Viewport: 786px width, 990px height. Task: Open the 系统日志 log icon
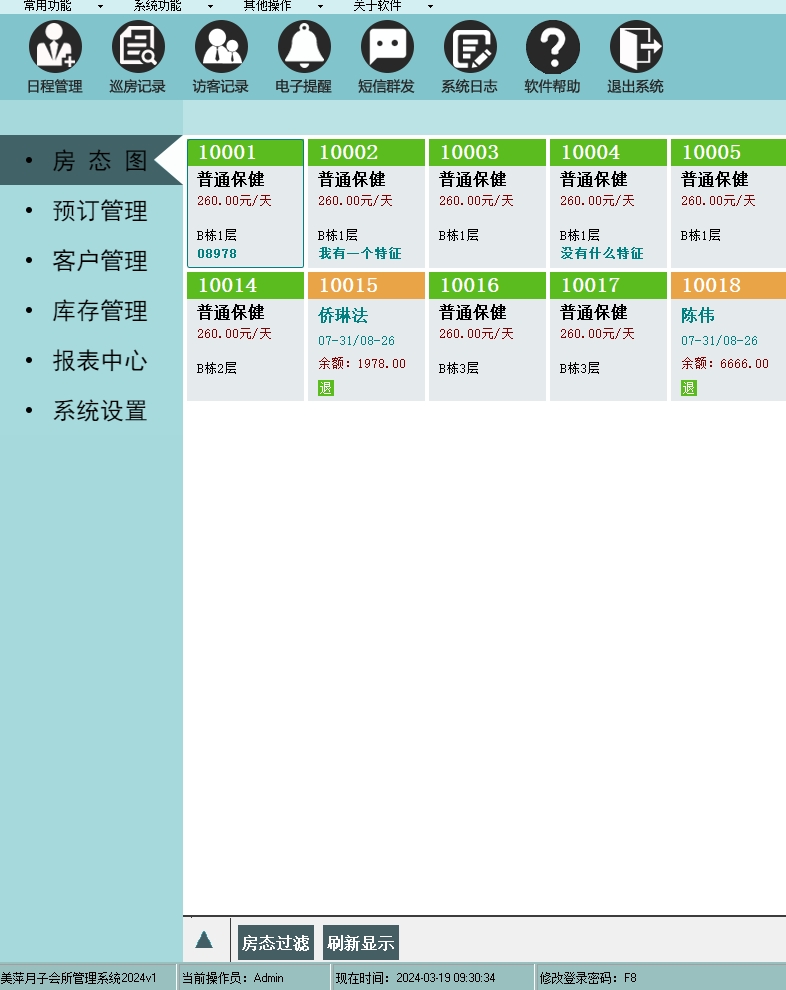tap(469, 47)
